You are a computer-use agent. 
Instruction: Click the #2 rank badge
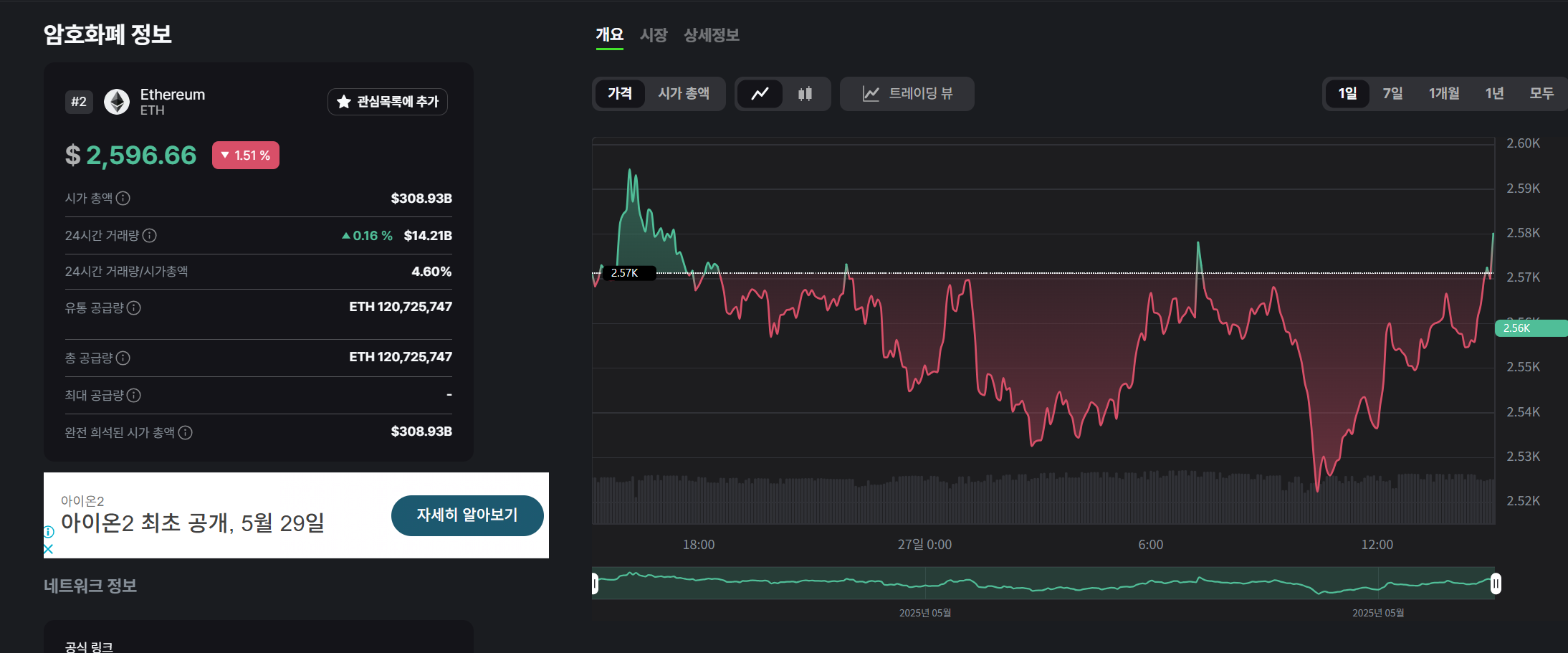click(x=79, y=102)
